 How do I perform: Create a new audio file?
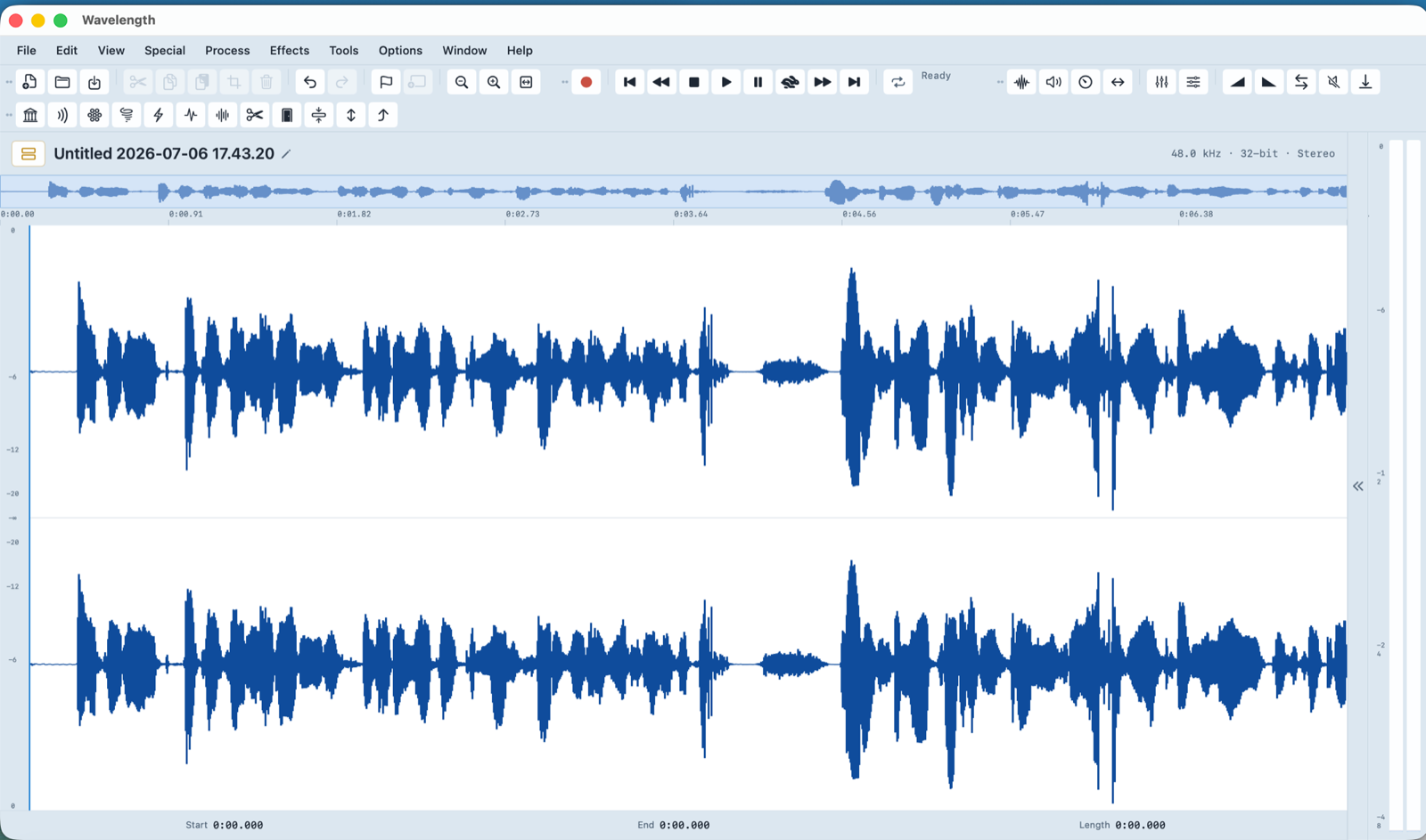(30, 82)
